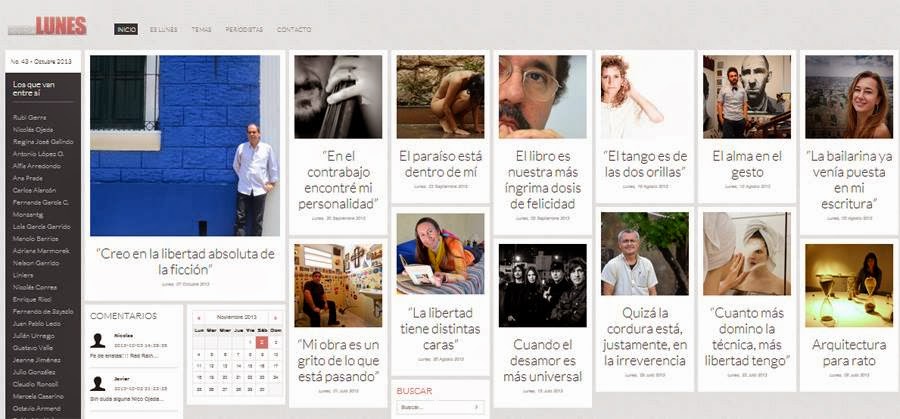The image size is (900, 419).
Task: Click Javier commenter avatar icon
Action: 98,384
